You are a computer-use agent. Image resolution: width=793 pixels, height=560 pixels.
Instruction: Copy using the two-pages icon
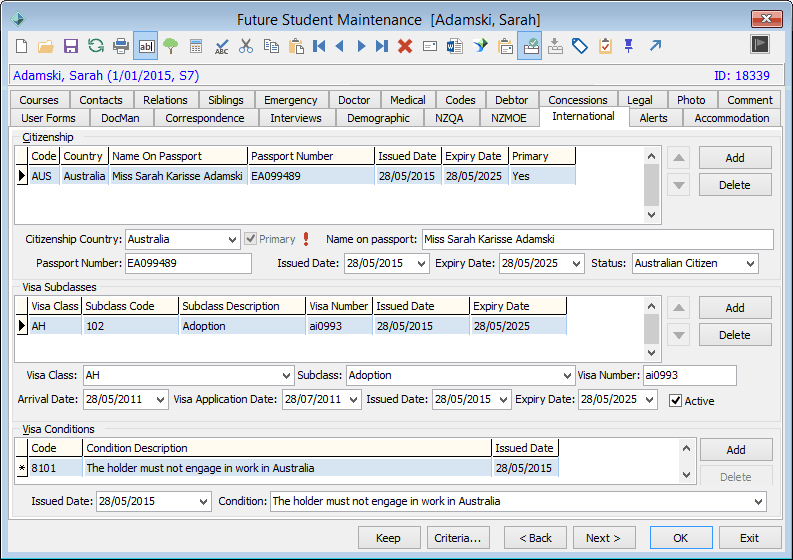click(271, 46)
